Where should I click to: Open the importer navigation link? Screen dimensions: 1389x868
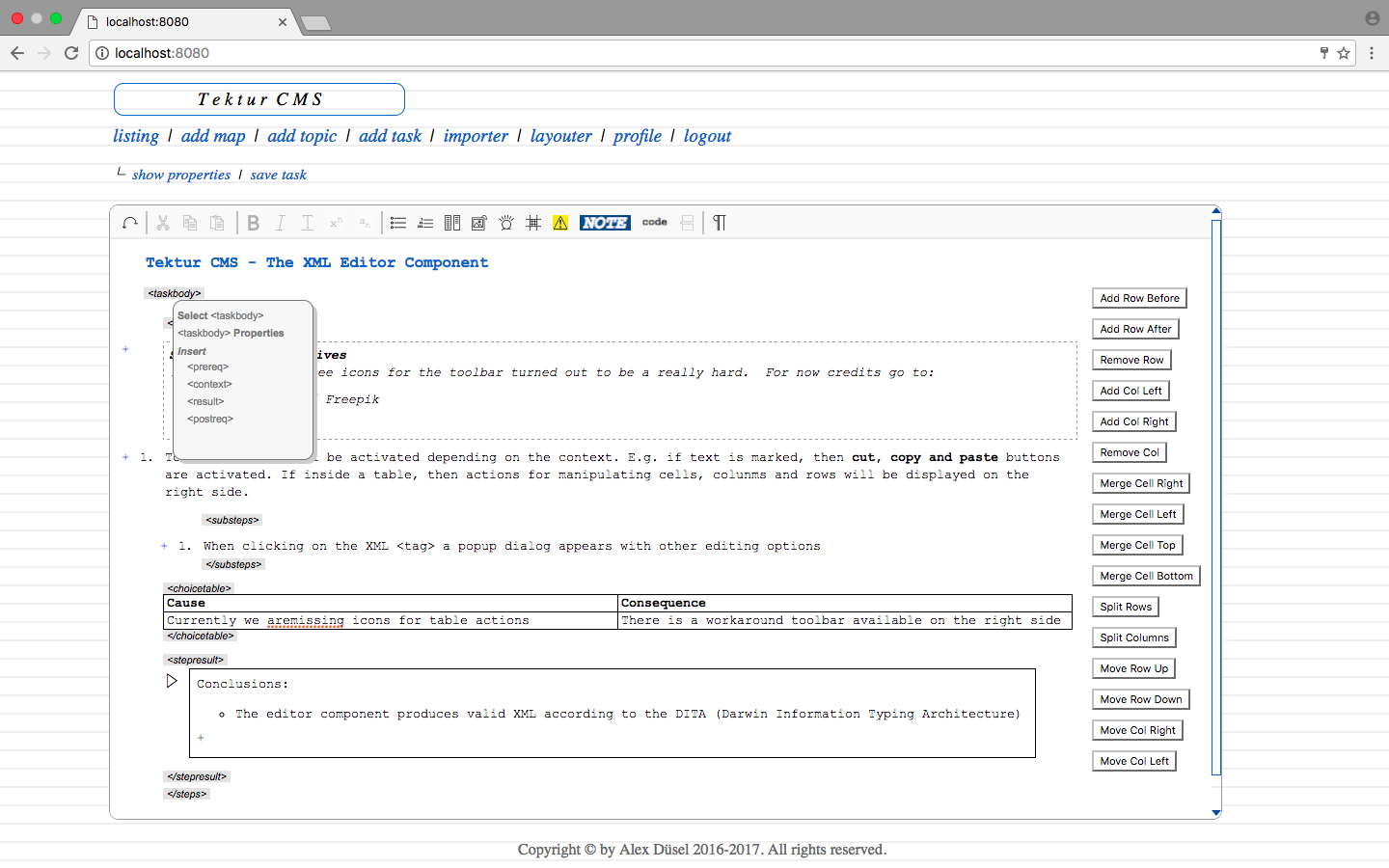coord(476,137)
